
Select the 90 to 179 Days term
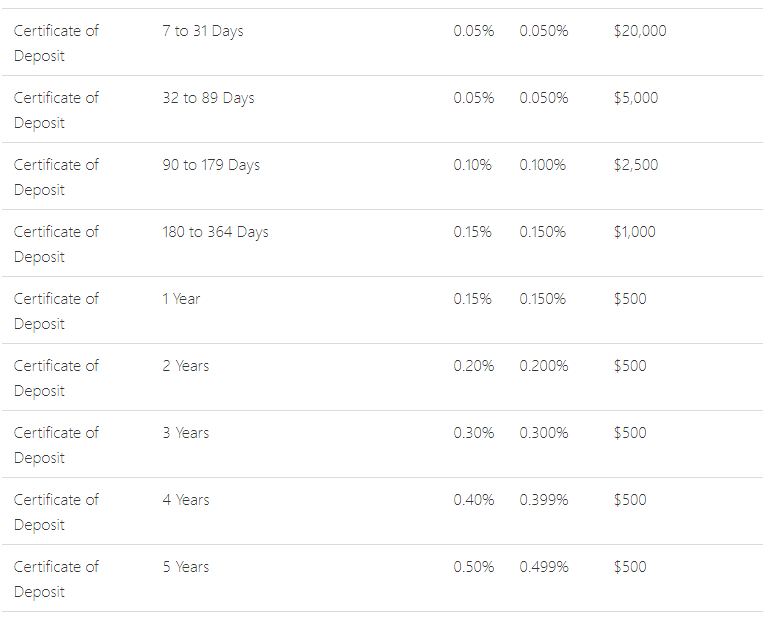point(211,165)
